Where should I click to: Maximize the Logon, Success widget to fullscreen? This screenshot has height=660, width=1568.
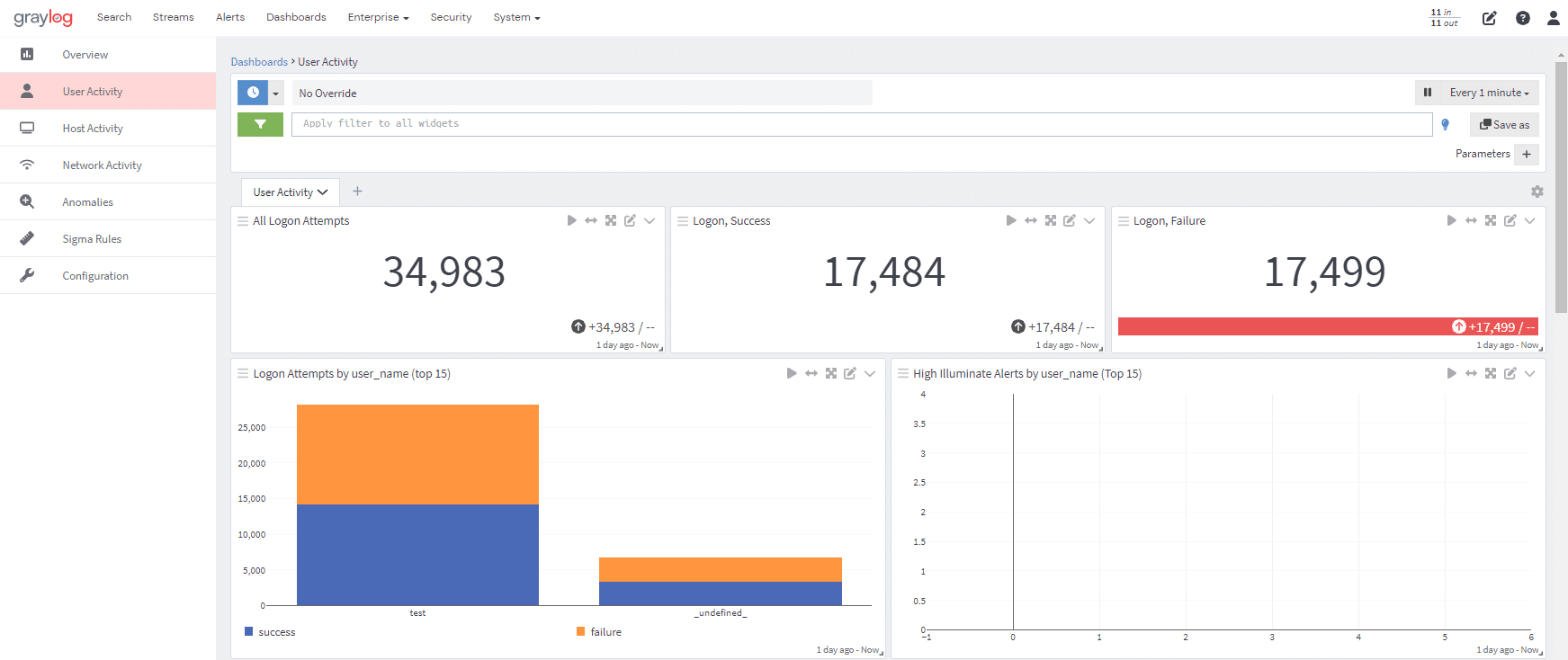tap(1050, 220)
